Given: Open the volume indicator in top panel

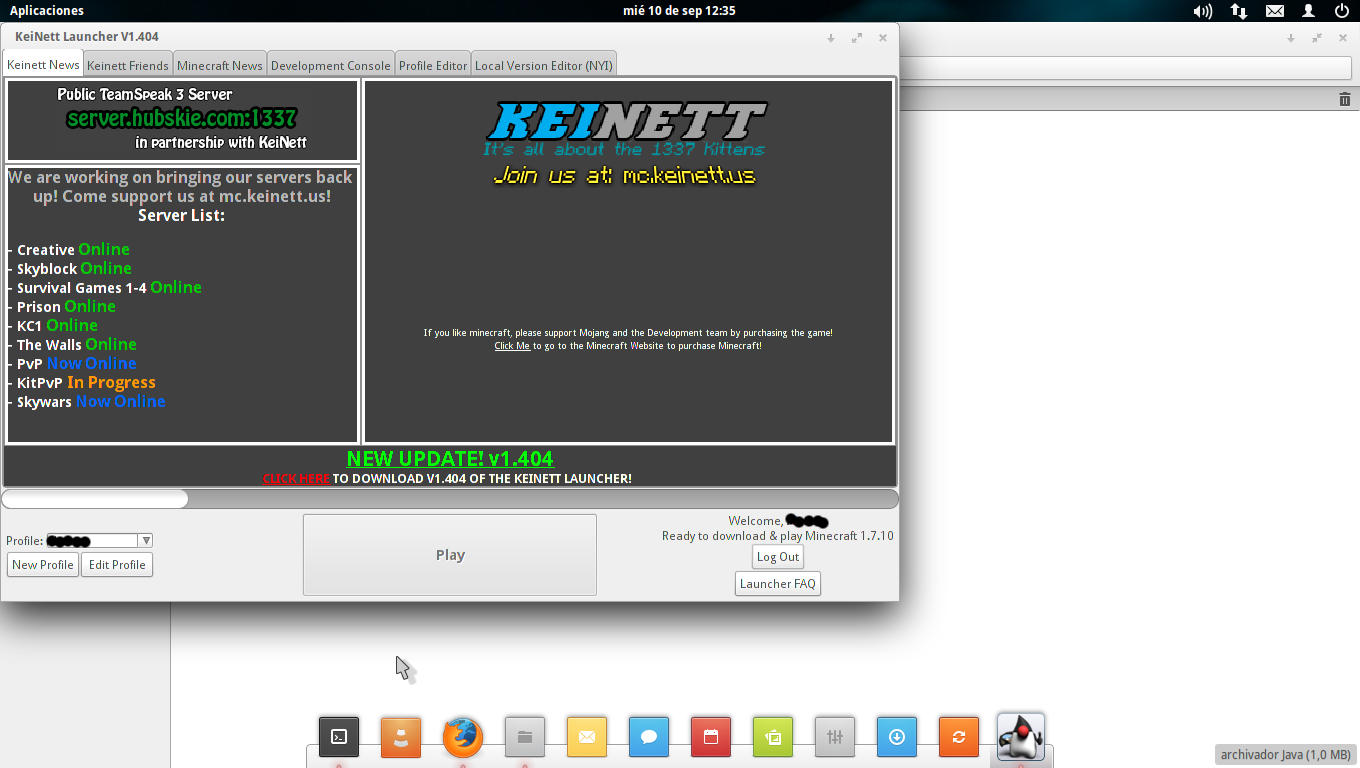Looking at the screenshot, I should (1203, 11).
